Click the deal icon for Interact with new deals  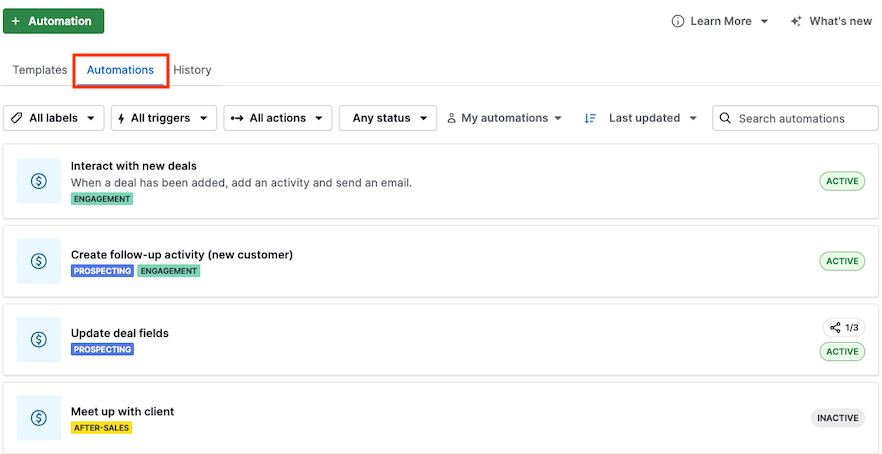pos(39,181)
